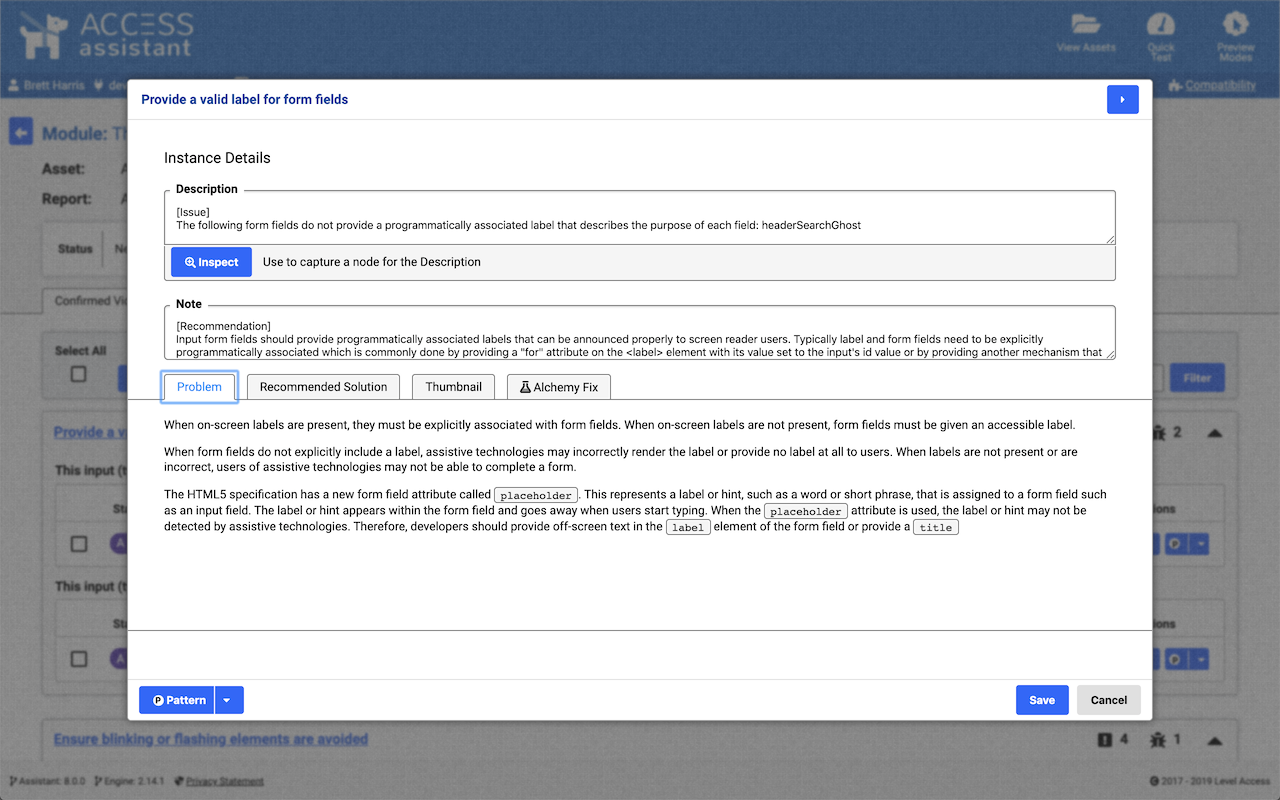Click into the Note text area

point(640,333)
